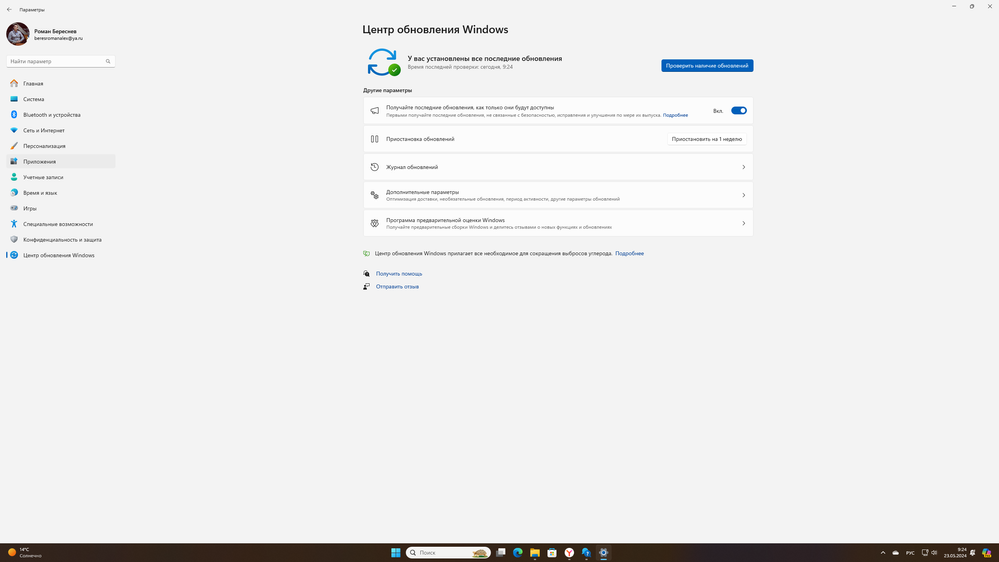Go to Bluetooth и устройства

tap(61, 115)
